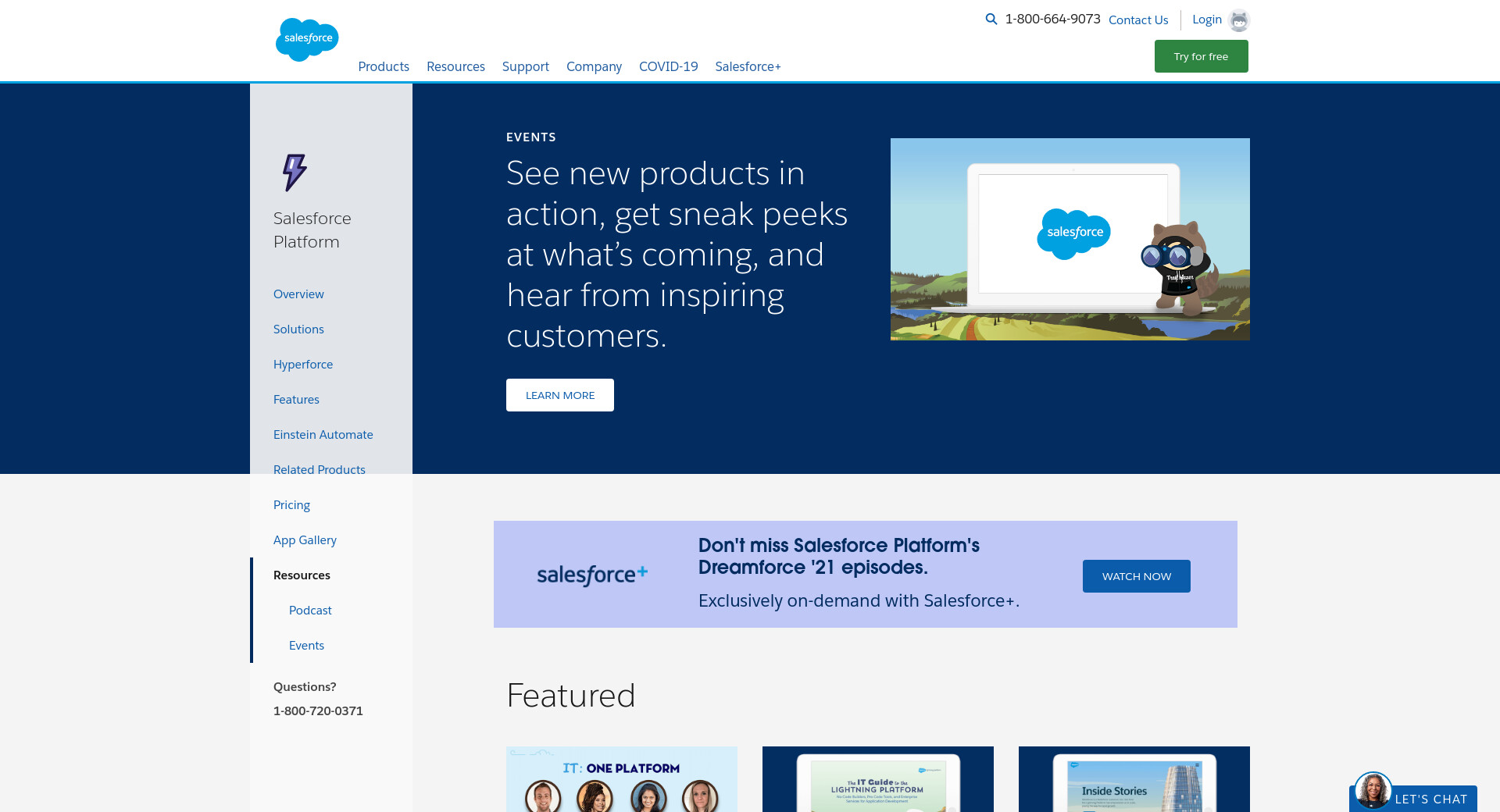Viewport: 1500px width, 812px height.
Task: Click the chat agent avatar photo
Action: [x=1373, y=790]
